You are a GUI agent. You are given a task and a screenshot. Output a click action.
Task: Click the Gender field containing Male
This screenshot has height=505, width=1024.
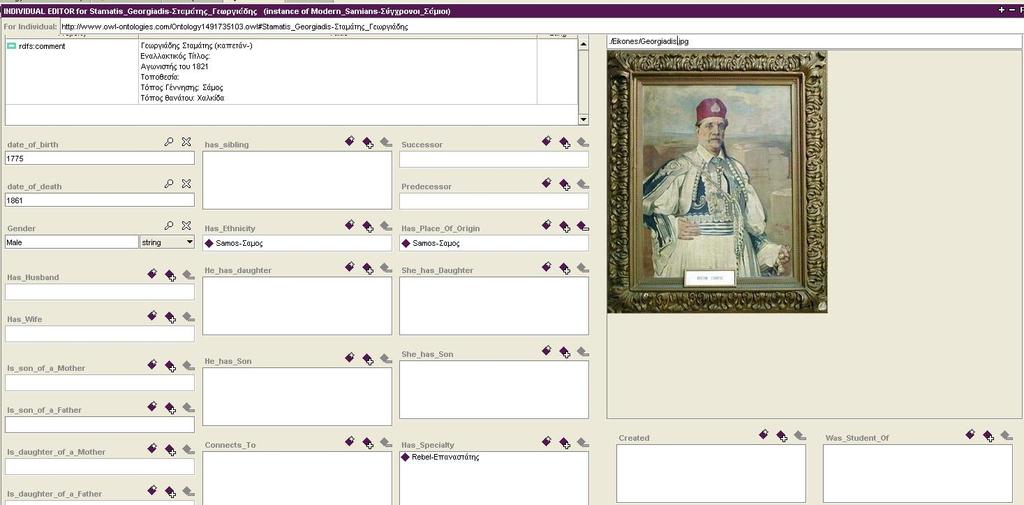click(72, 242)
